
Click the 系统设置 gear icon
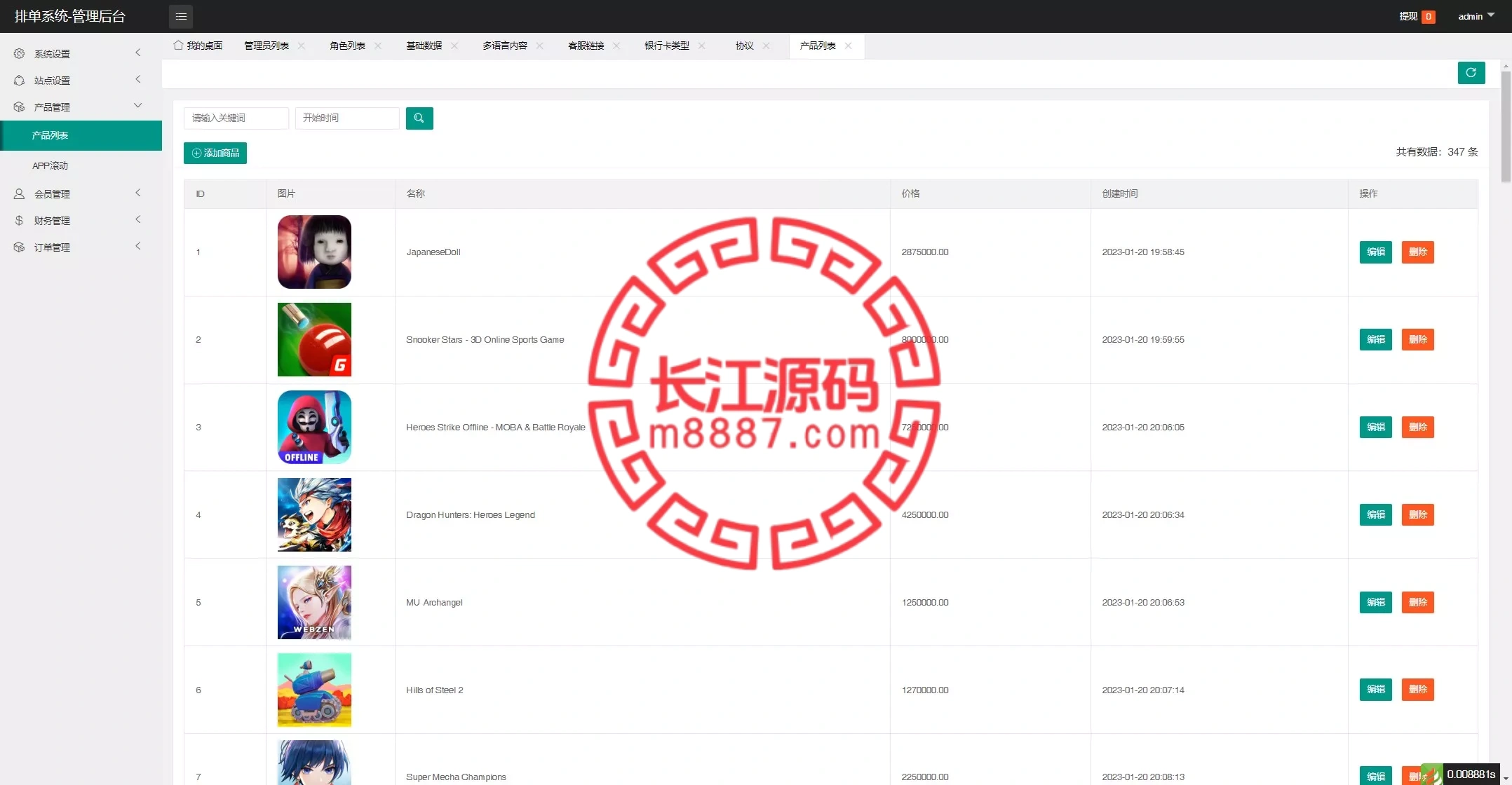(19, 53)
